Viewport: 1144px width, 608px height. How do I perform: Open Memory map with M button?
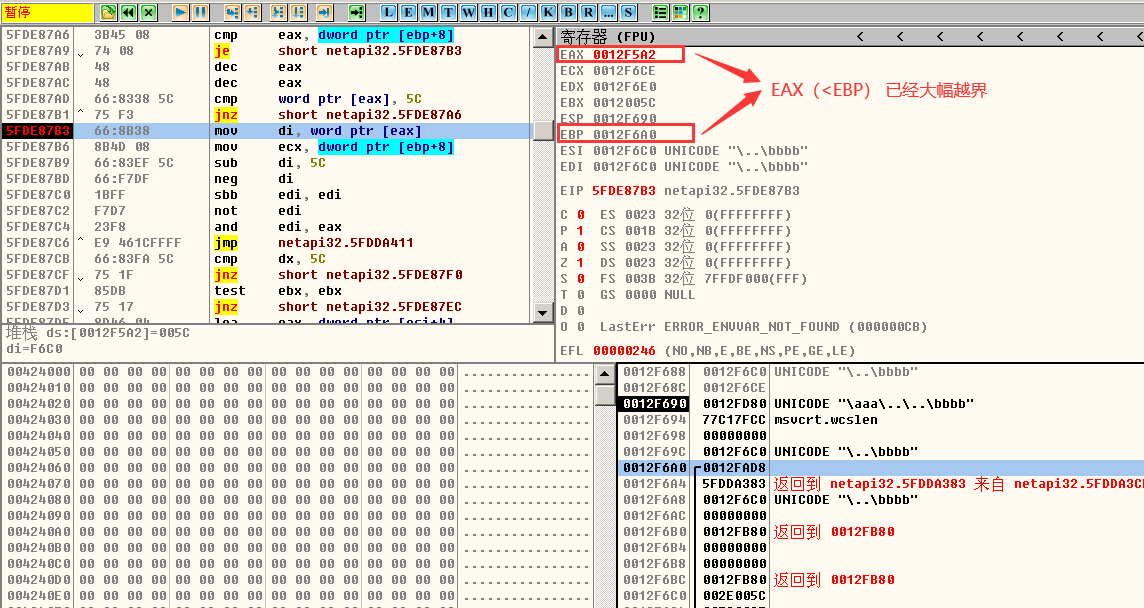pyautogui.click(x=428, y=12)
